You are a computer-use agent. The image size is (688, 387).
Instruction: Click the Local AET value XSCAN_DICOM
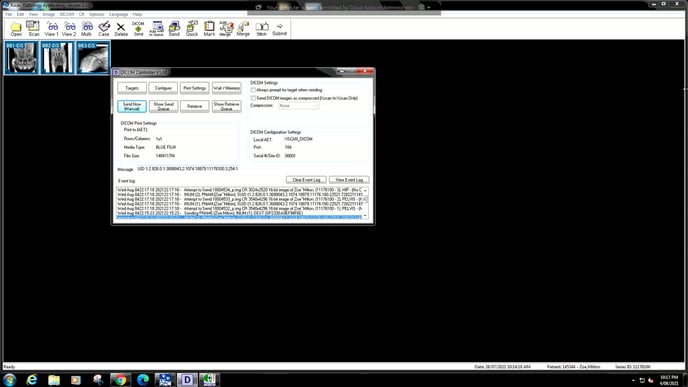click(x=298, y=139)
